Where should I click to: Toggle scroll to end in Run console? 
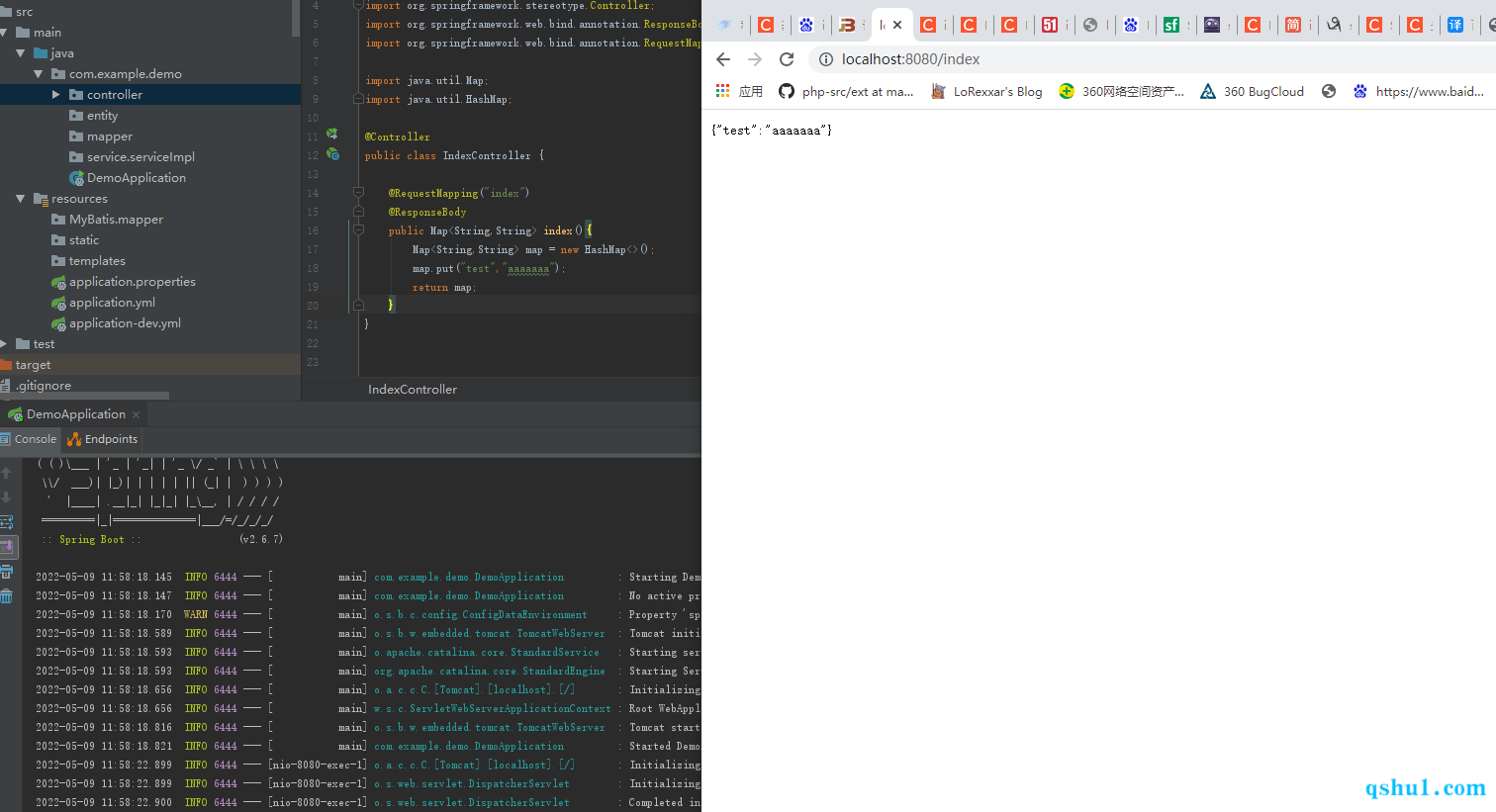[x=6, y=546]
